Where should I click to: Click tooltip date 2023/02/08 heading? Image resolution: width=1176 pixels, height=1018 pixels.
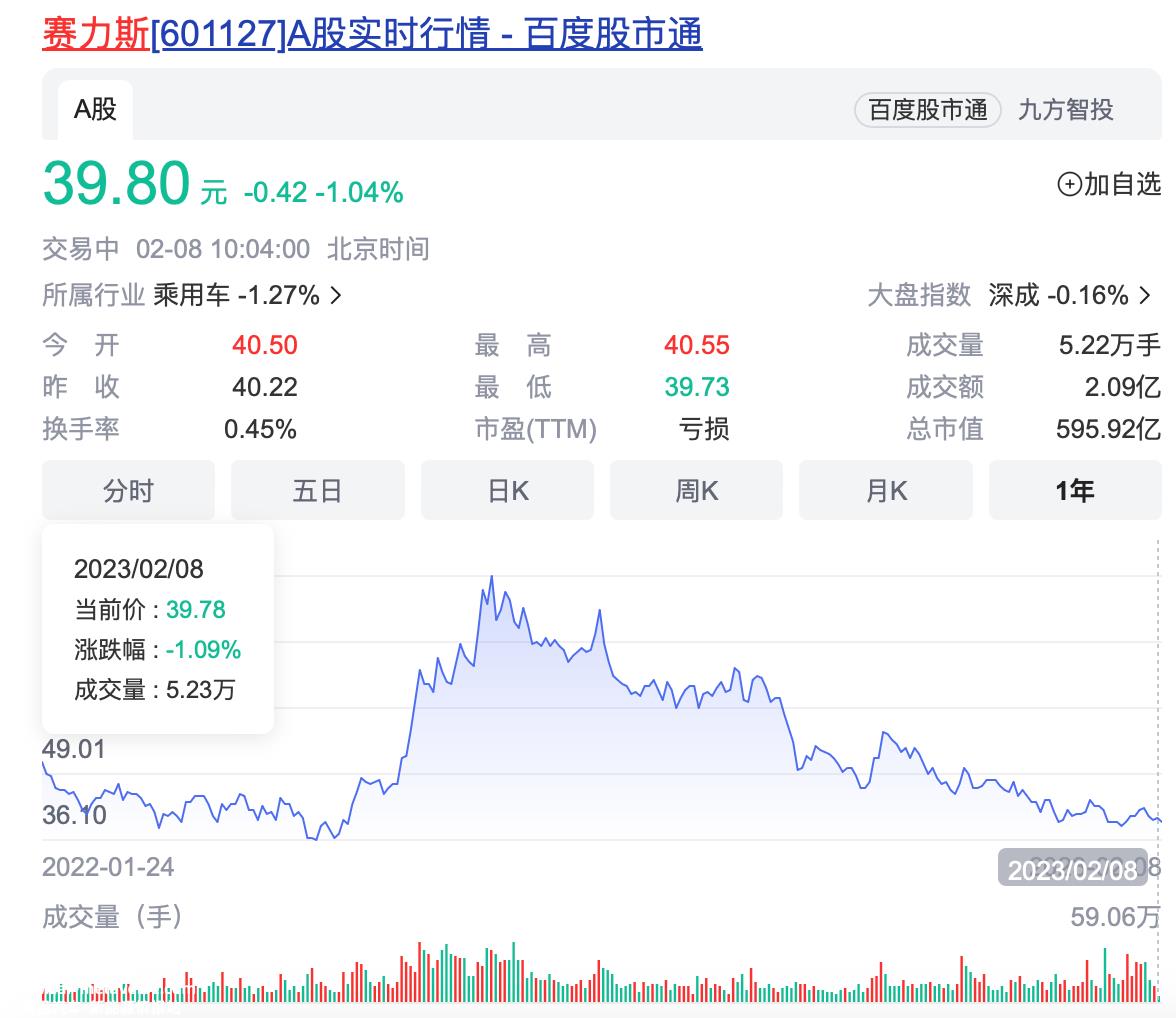point(139,569)
